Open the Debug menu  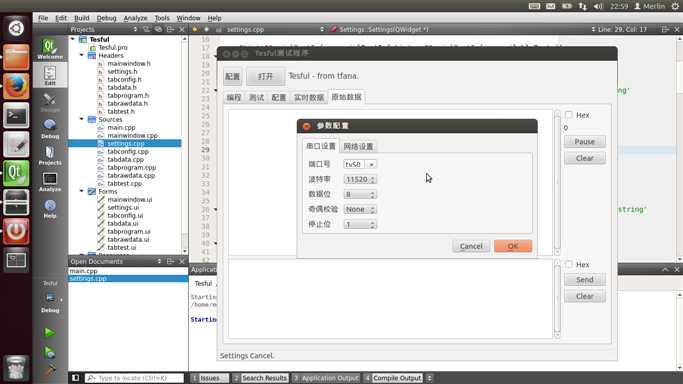106,18
